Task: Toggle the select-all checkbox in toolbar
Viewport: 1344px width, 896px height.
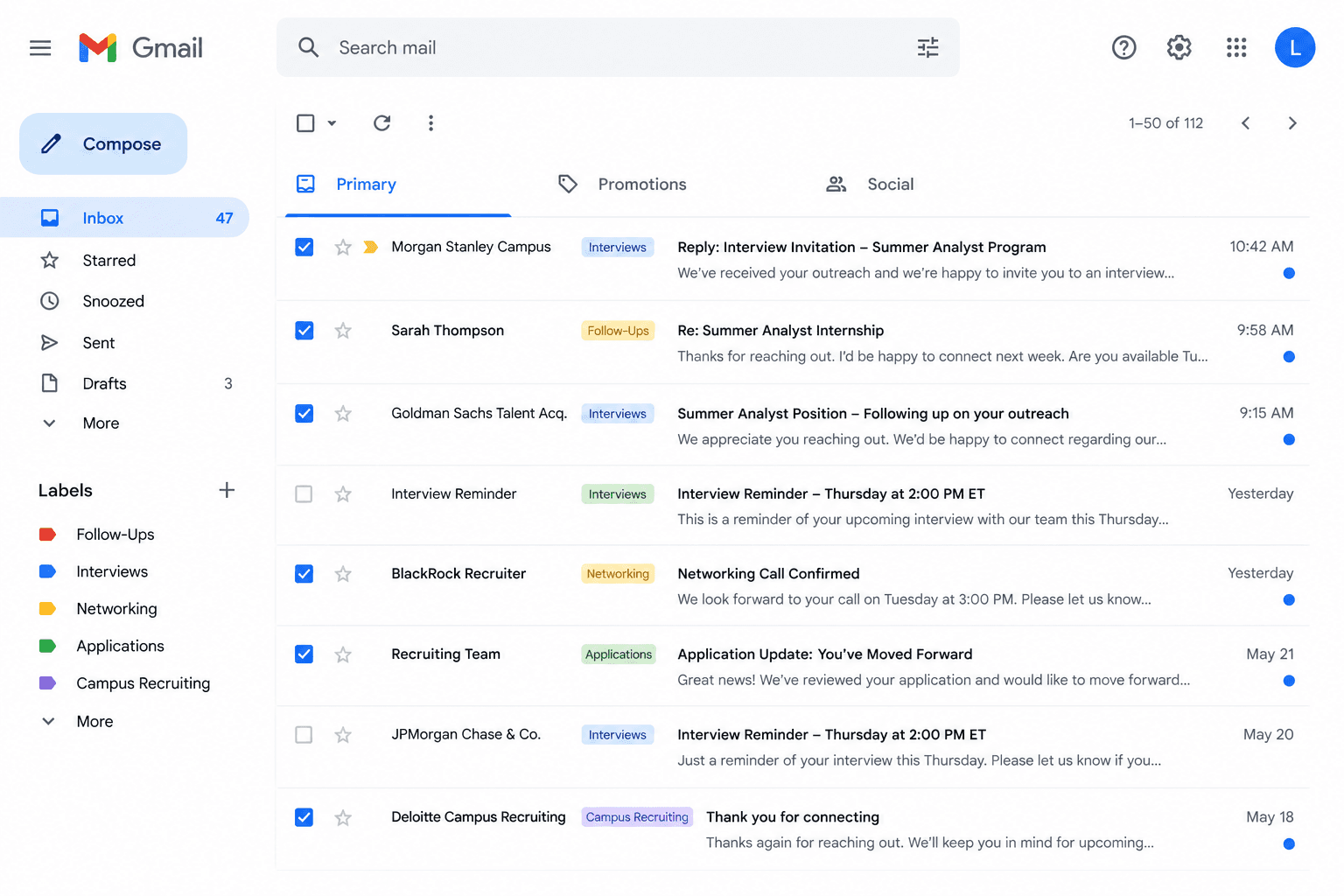Action: click(x=305, y=123)
